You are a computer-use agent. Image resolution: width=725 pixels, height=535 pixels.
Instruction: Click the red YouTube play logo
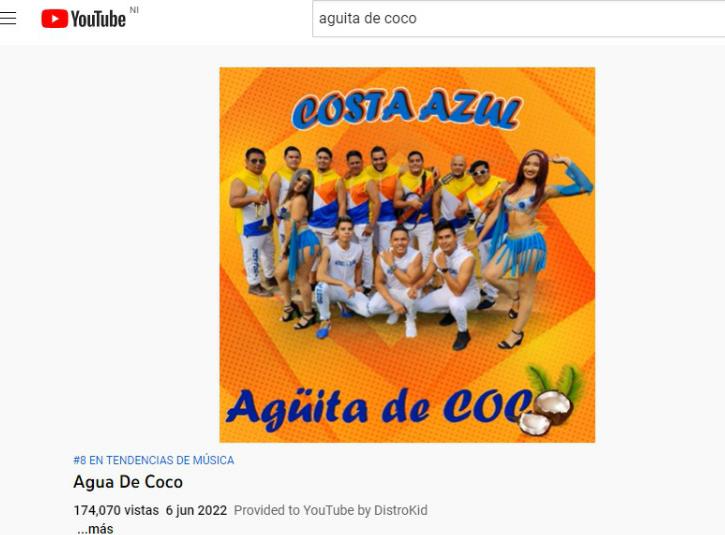(x=54, y=19)
